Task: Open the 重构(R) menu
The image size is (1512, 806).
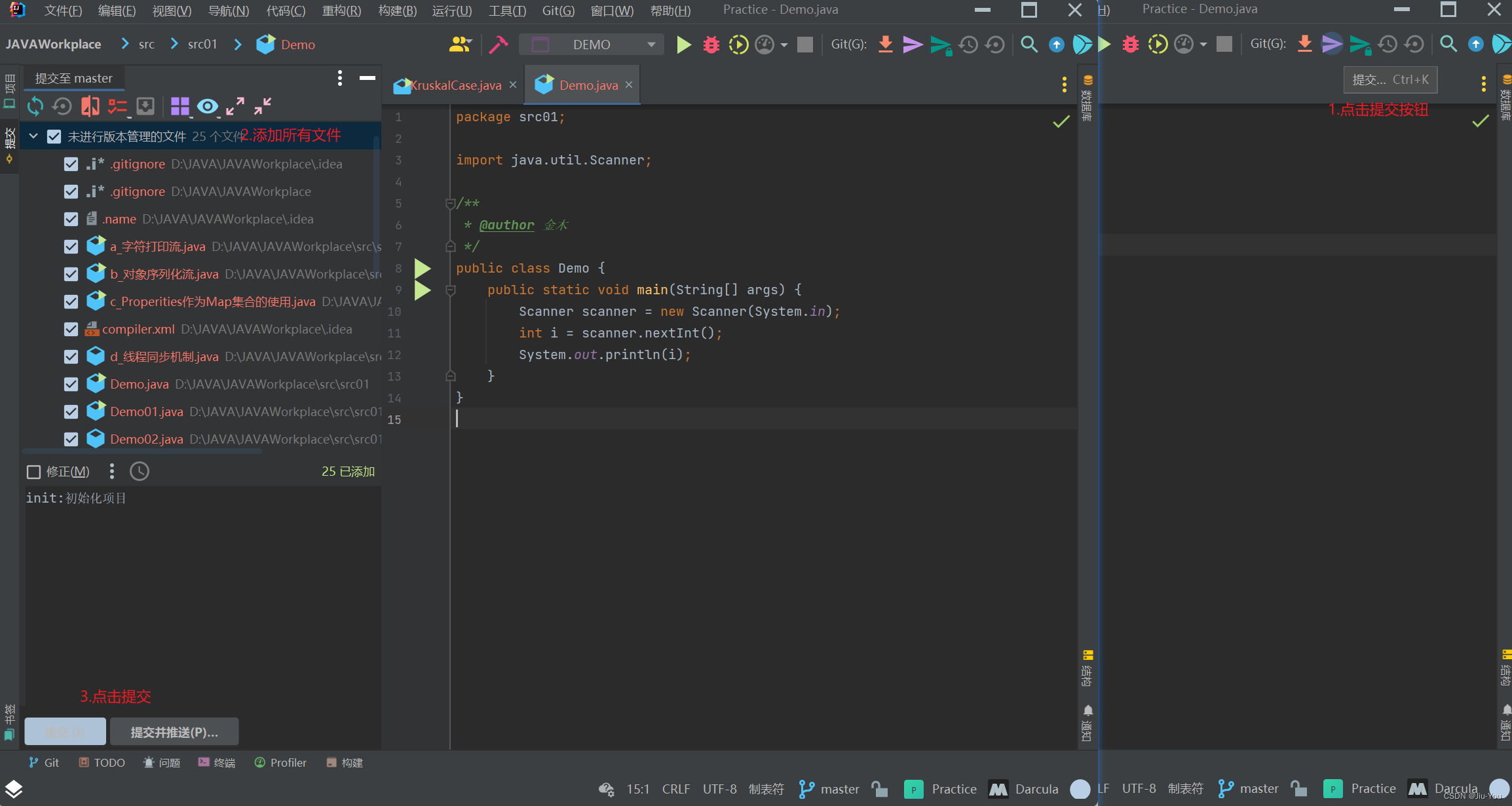Action: coord(341,10)
